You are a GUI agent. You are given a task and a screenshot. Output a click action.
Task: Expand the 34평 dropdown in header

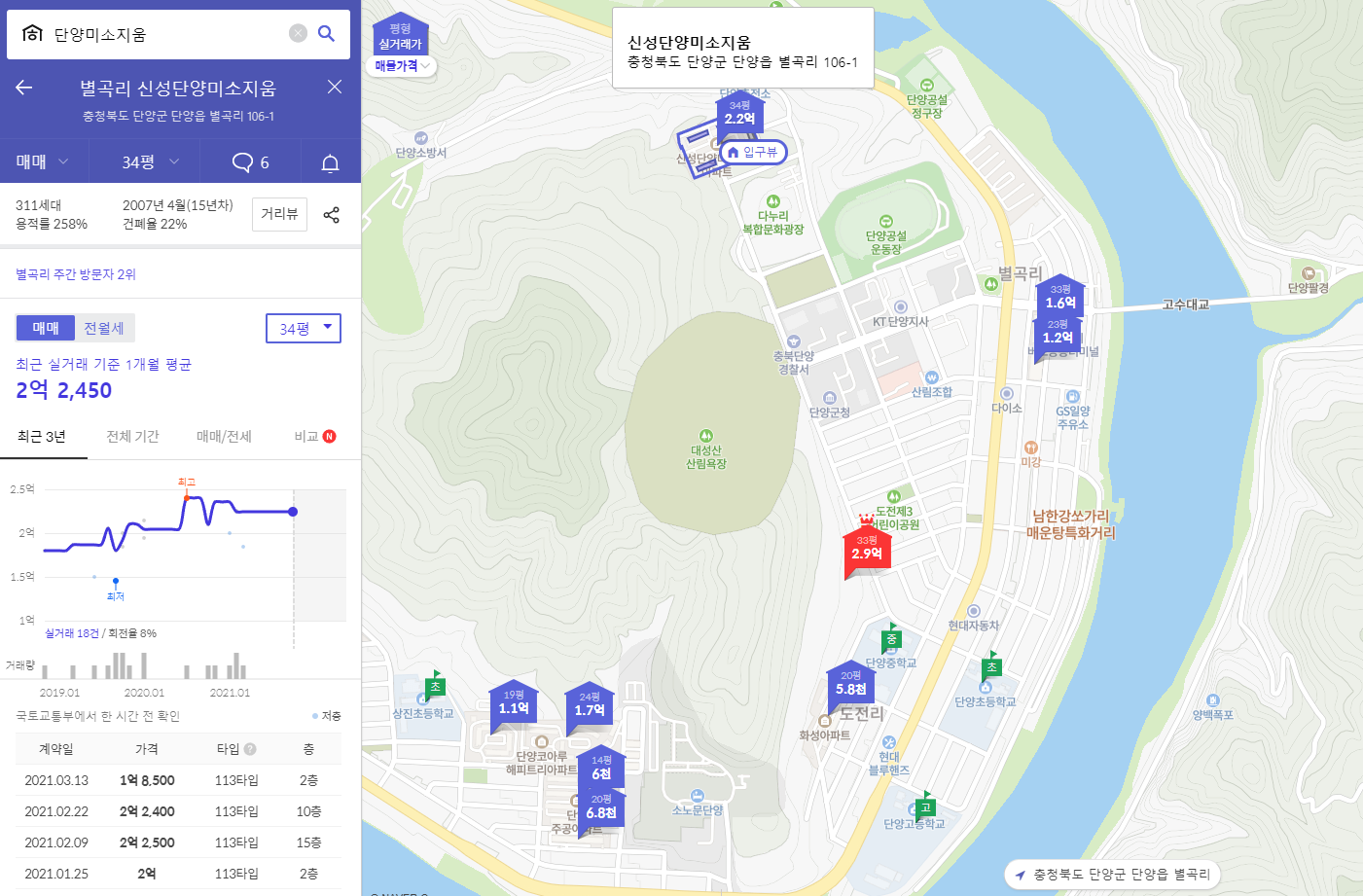[150, 161]
